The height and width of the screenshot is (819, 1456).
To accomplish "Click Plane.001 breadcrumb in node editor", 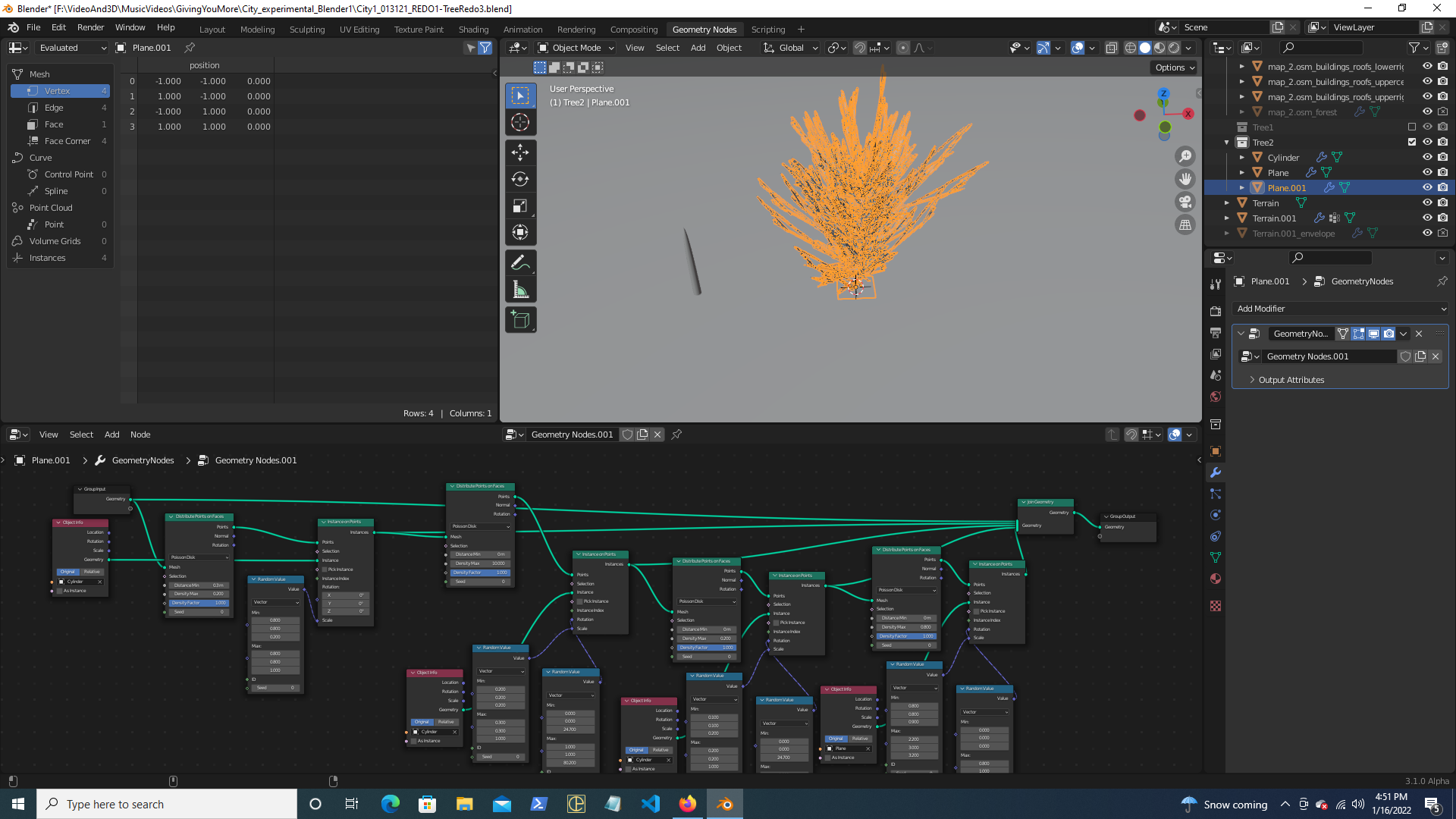I will pos(51,460).
